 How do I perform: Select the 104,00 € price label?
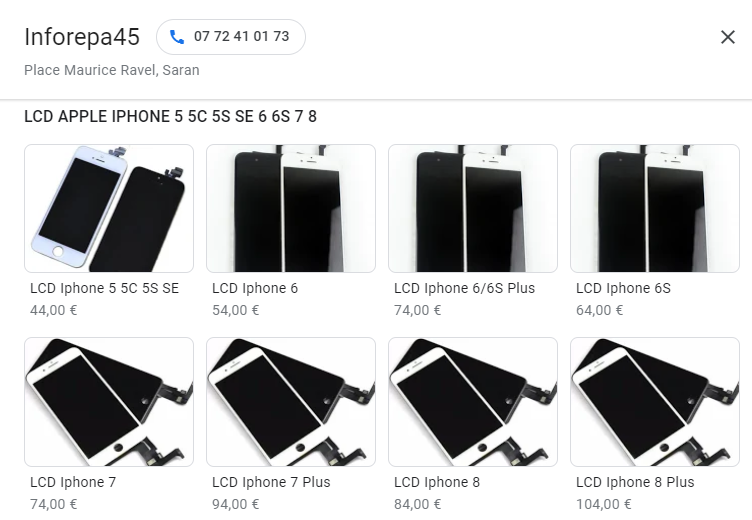point(604,504)
